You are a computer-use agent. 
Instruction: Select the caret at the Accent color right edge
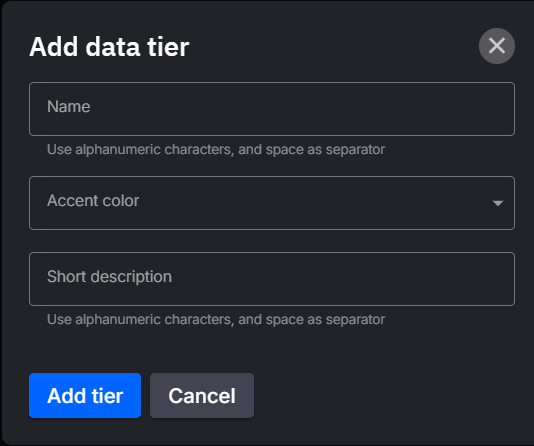click(x=498, y=203)
